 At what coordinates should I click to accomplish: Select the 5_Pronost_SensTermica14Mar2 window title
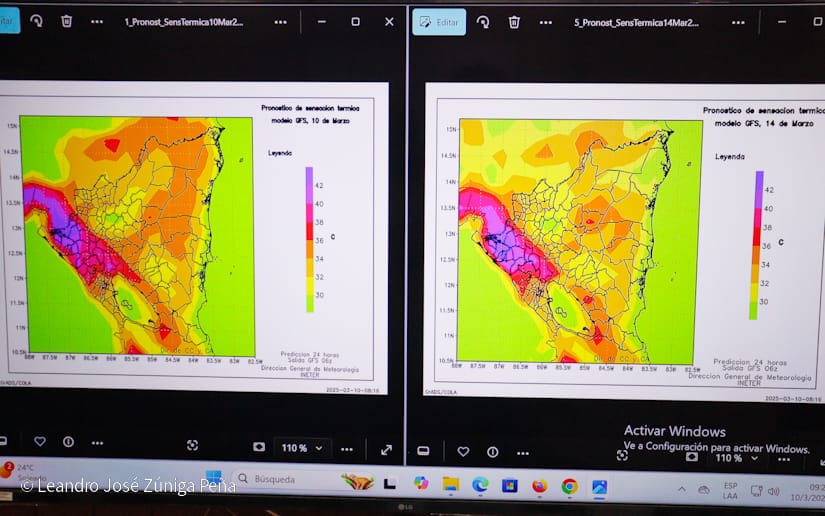tap(633, 22)
